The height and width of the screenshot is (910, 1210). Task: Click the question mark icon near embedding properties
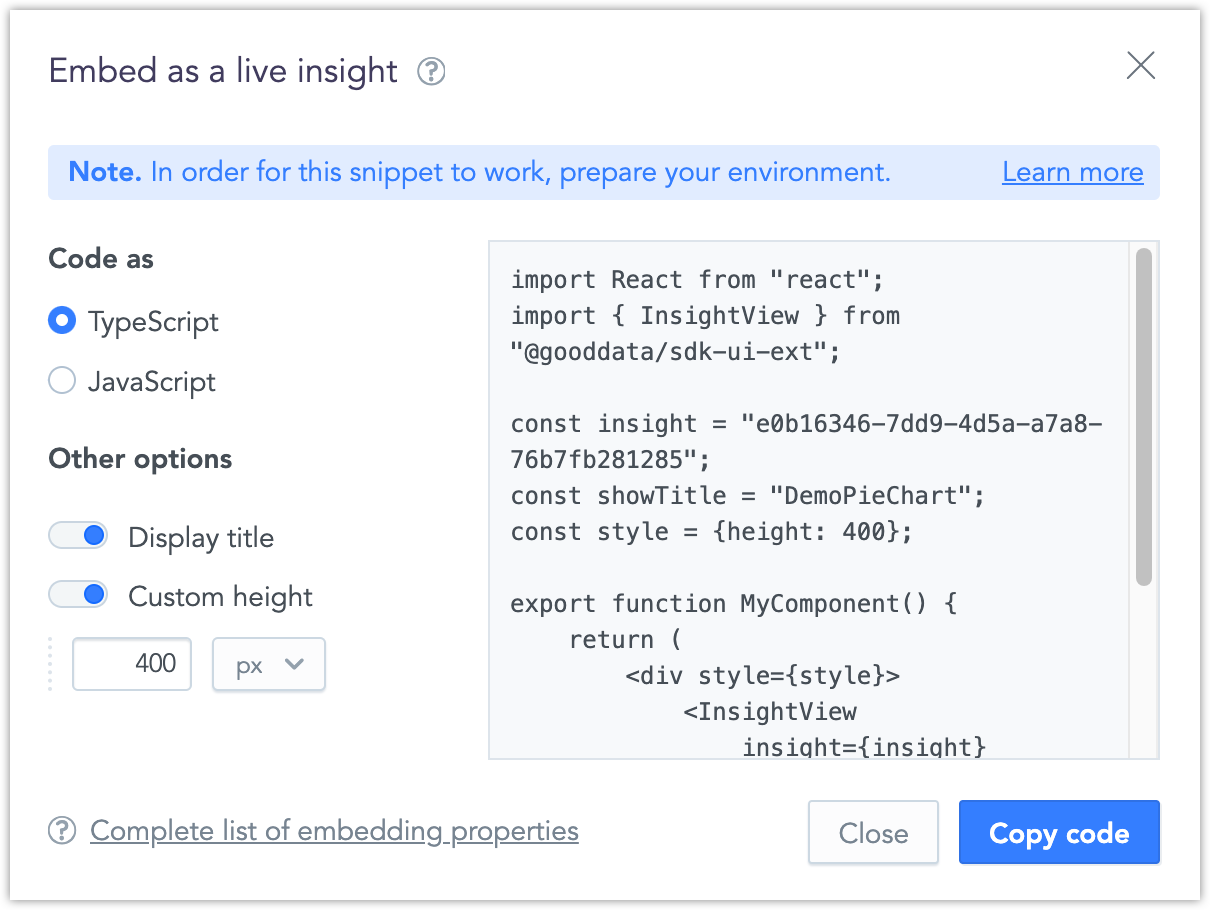click(62, 831)
